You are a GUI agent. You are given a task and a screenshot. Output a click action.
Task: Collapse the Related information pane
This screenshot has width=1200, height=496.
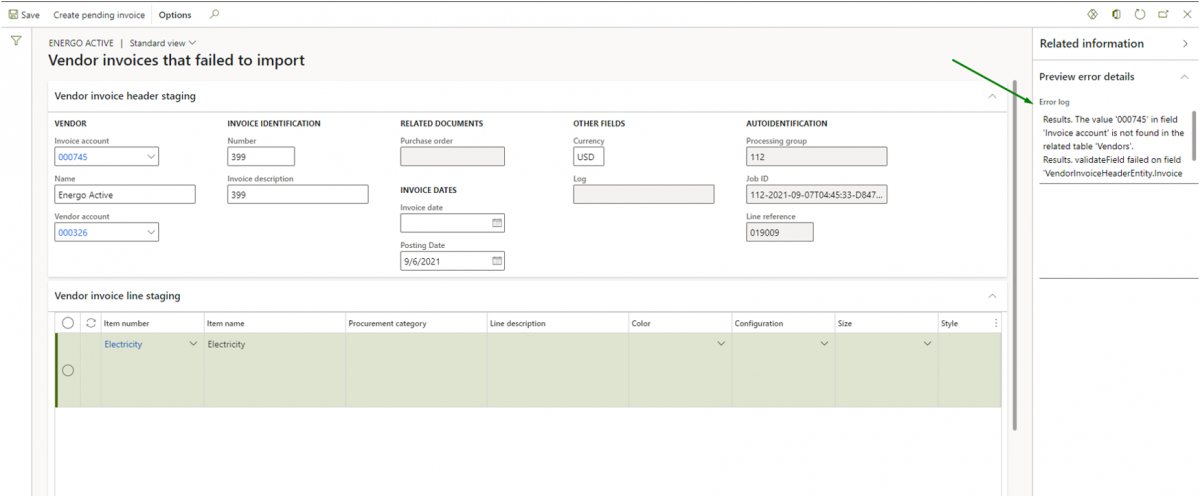(1185, 43)
